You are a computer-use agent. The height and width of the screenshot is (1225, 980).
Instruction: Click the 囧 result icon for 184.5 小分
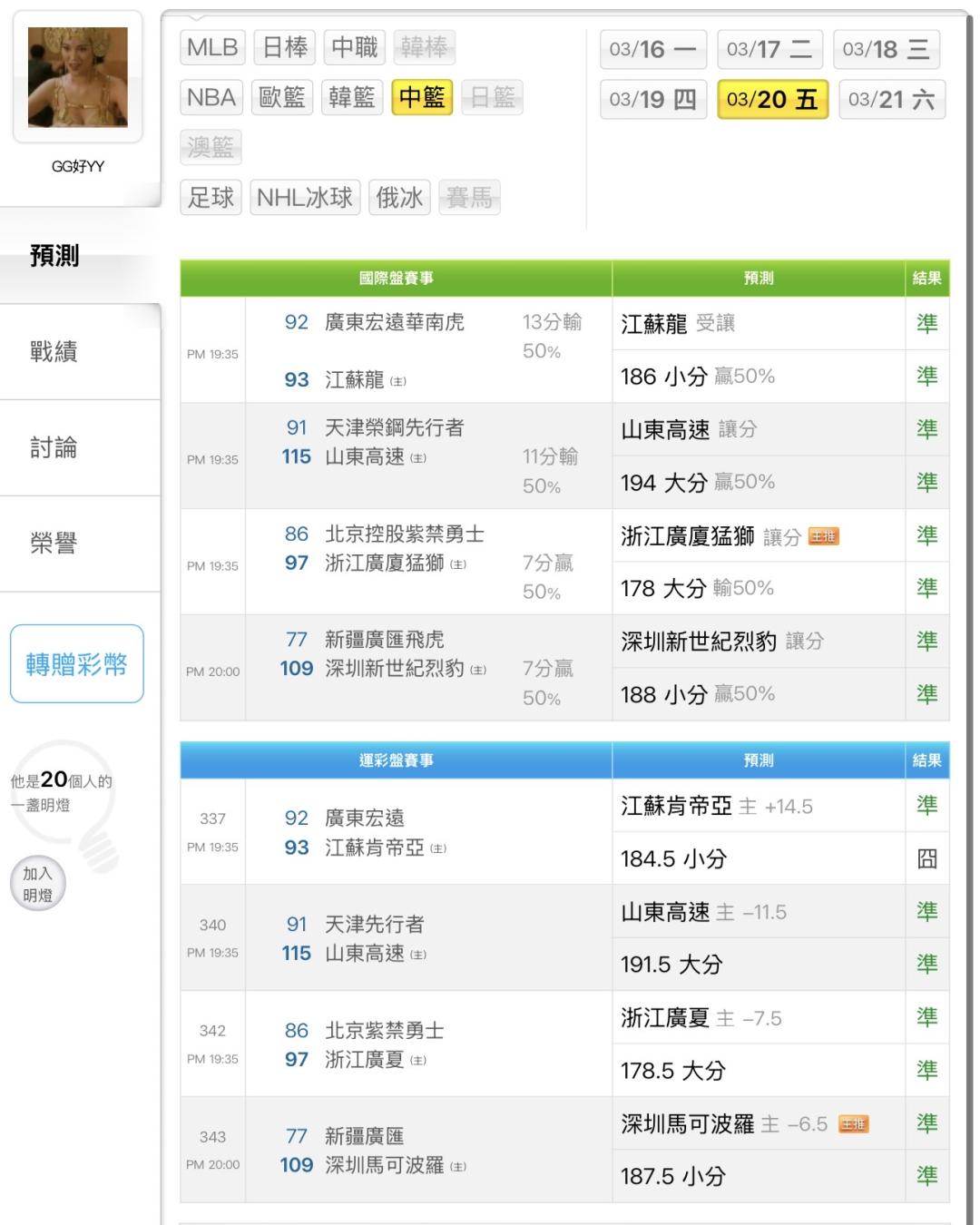coord(926,858)
